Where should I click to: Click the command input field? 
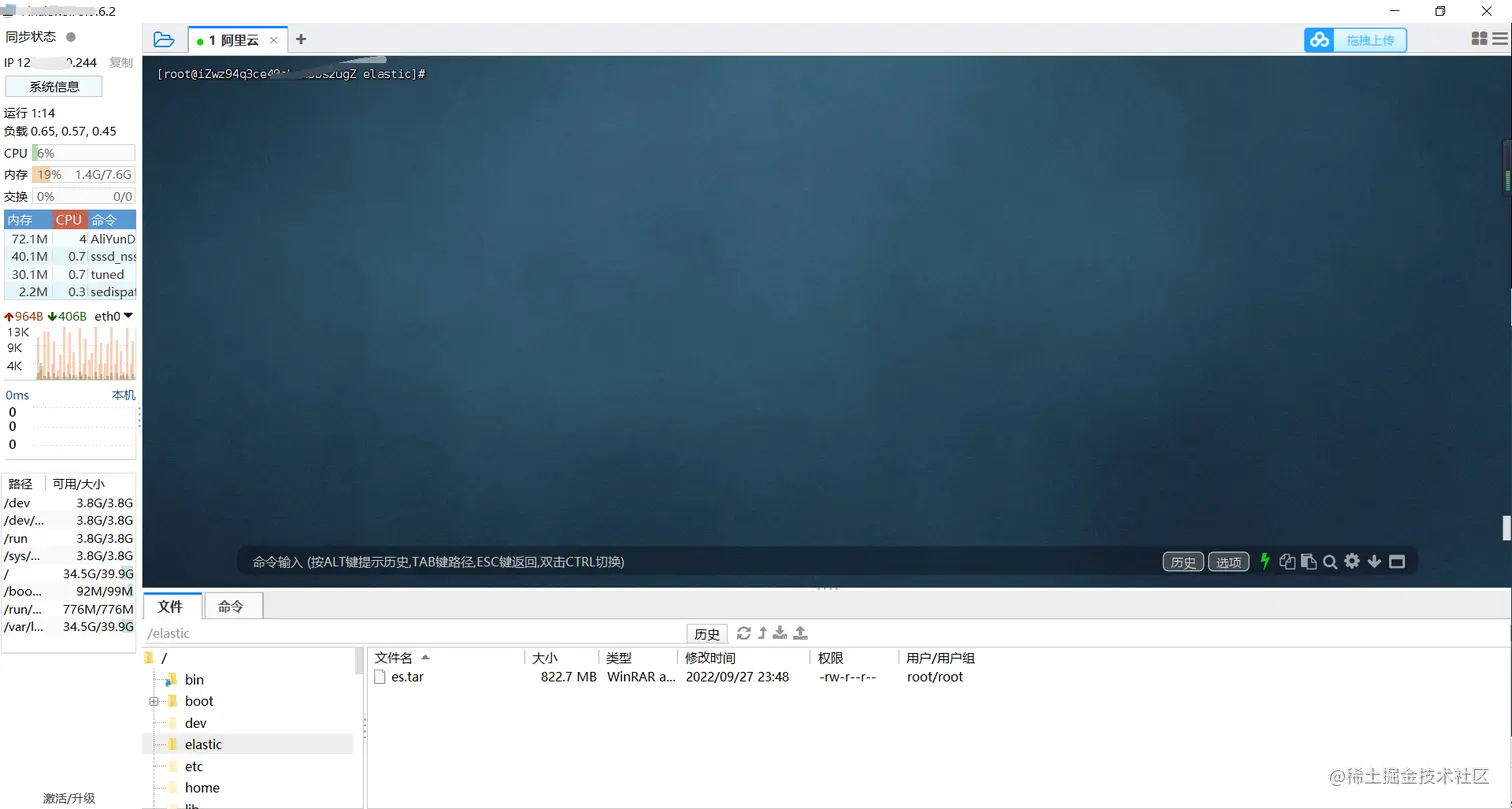point(700,562)
